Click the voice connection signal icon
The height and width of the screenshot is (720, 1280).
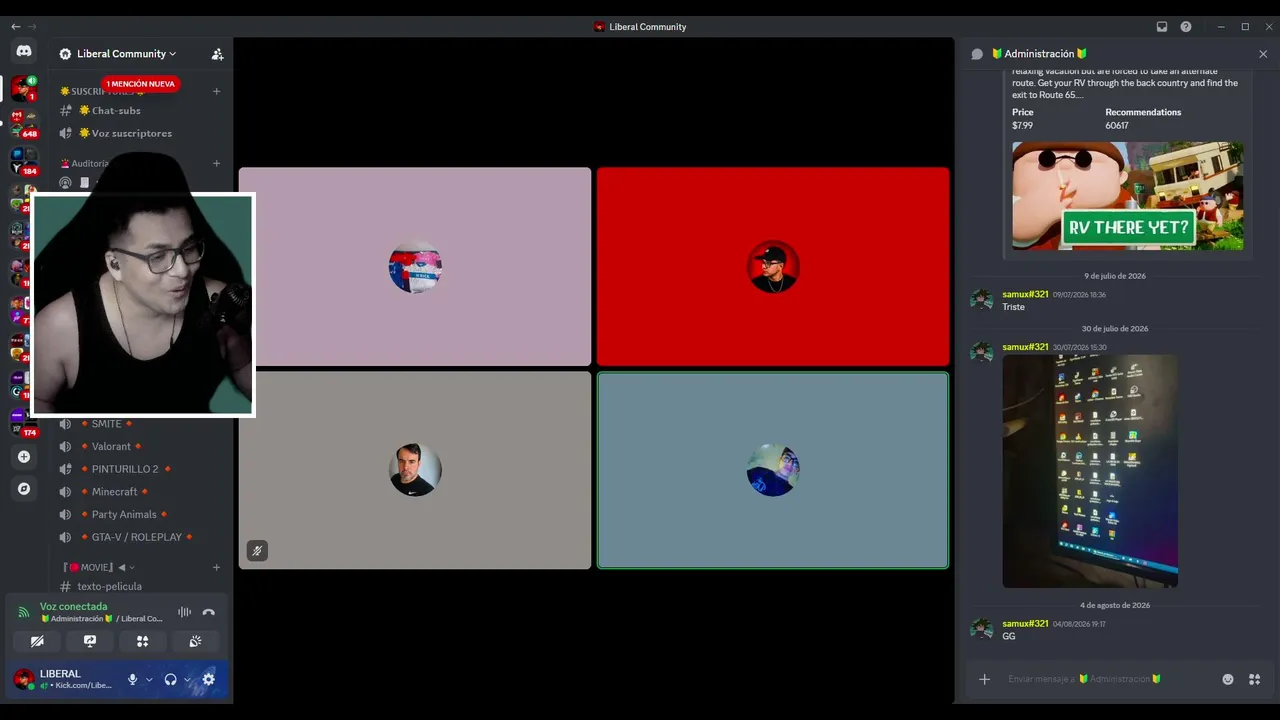[x=24, y=612]
